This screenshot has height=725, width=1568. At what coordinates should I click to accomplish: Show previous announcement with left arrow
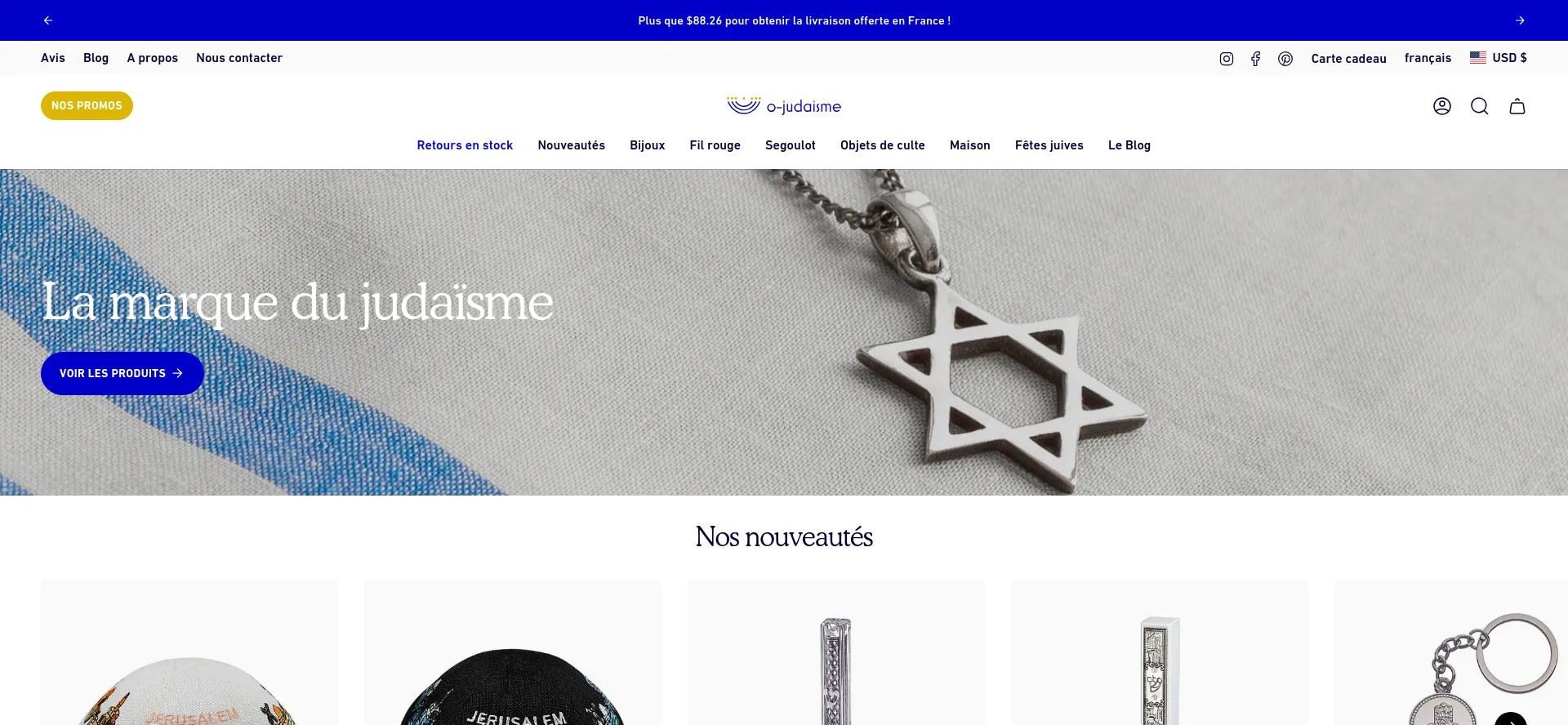(x=48, y=20)
